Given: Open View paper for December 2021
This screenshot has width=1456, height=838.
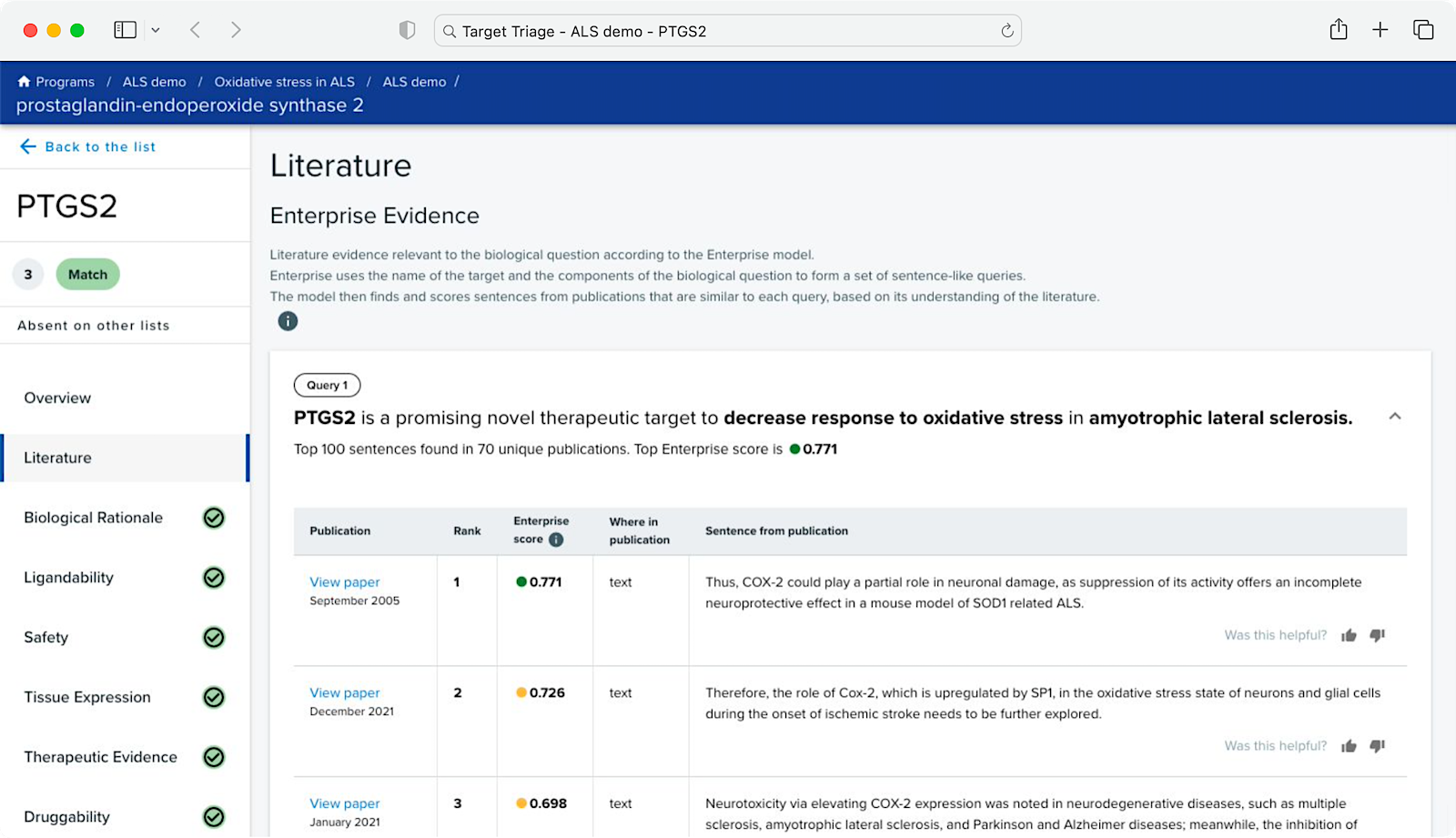Looking at the screenshot, I should click(x=344, y=692).
